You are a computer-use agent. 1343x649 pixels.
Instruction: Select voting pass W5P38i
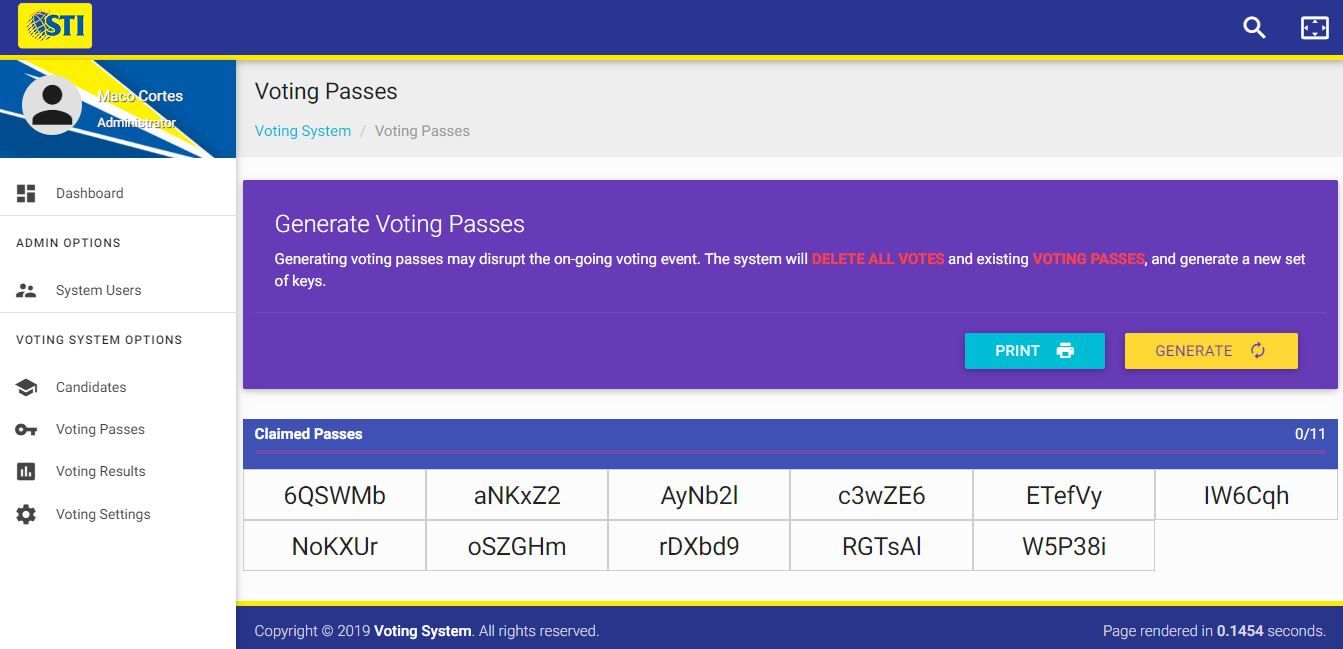1063,546
